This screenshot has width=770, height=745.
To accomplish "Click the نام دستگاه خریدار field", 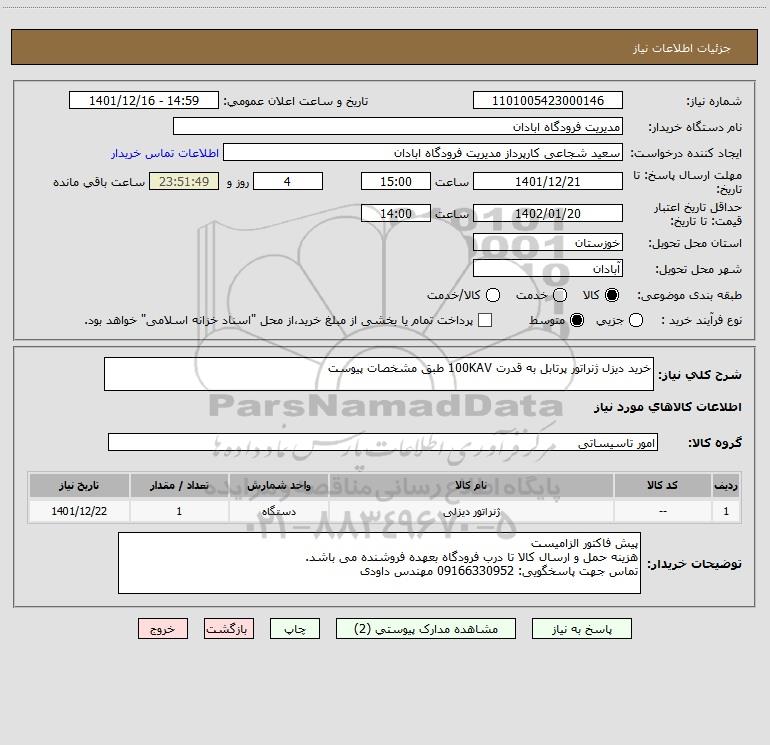I will click(398, 127).
